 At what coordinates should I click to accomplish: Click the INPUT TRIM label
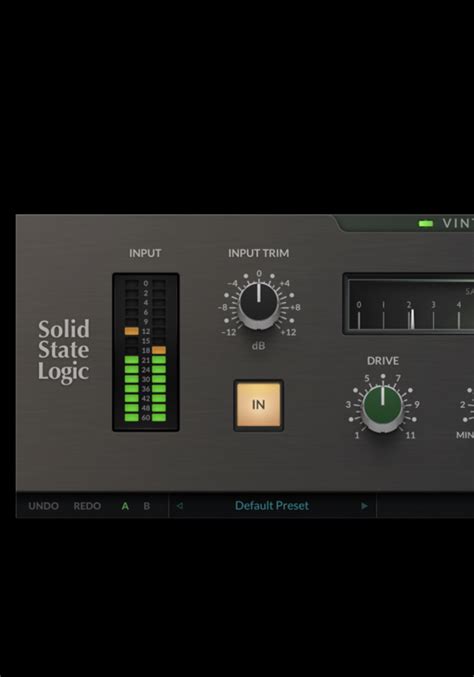258,253
